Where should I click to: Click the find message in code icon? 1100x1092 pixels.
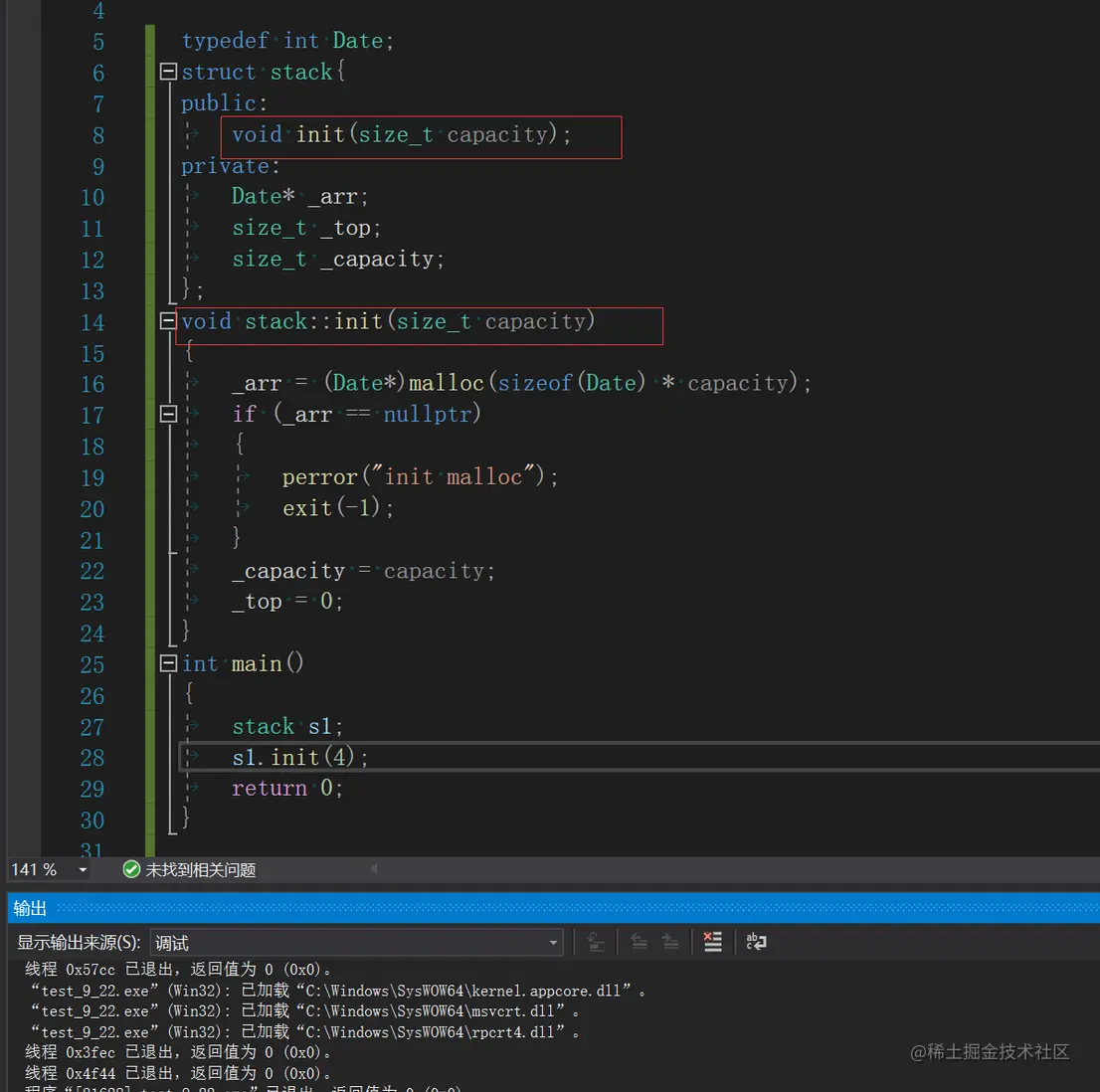pos(596,942)
